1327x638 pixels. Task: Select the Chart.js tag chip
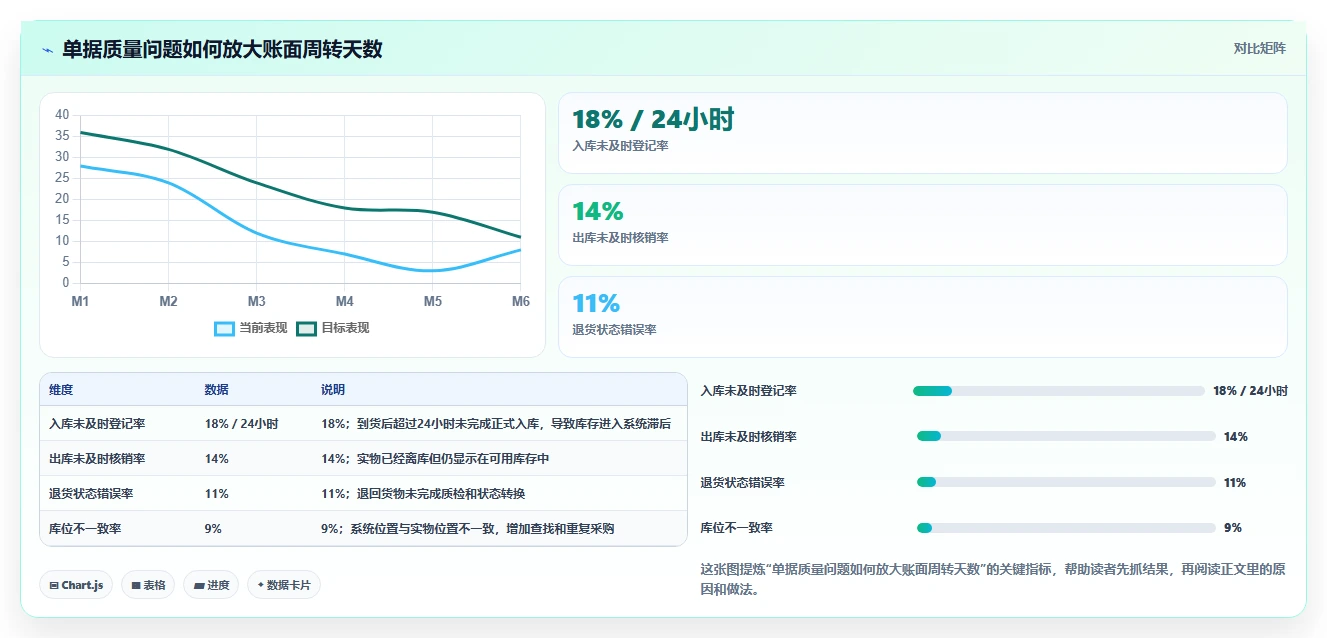click(x=76, y=585)
